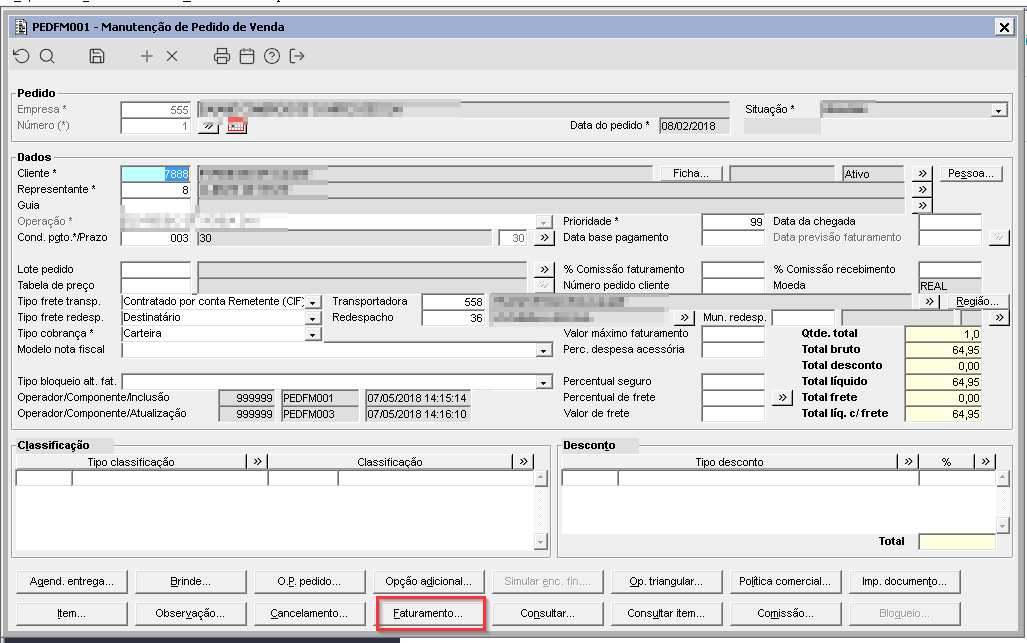The height and width of the screenshot is (643, 1027).
Task: Open lookup arrow beside Ativo field
Action: point(922,174)
